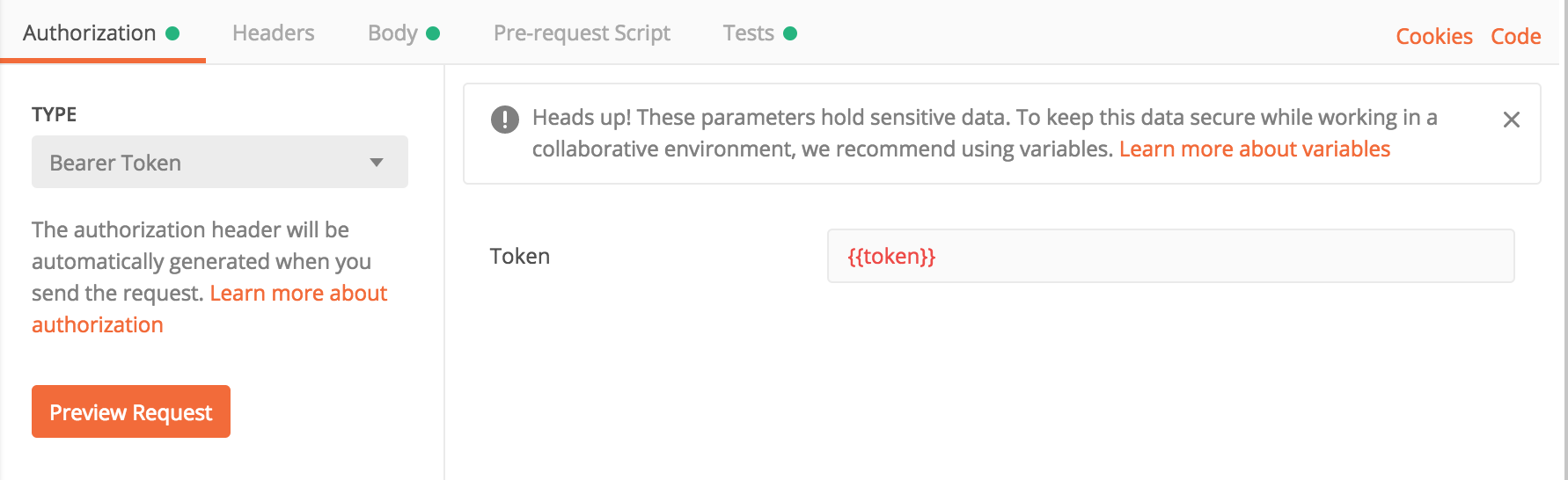Go to Pre-request Script tab
The height and width of the screenshot is (480, 1568).
point(582,33)
